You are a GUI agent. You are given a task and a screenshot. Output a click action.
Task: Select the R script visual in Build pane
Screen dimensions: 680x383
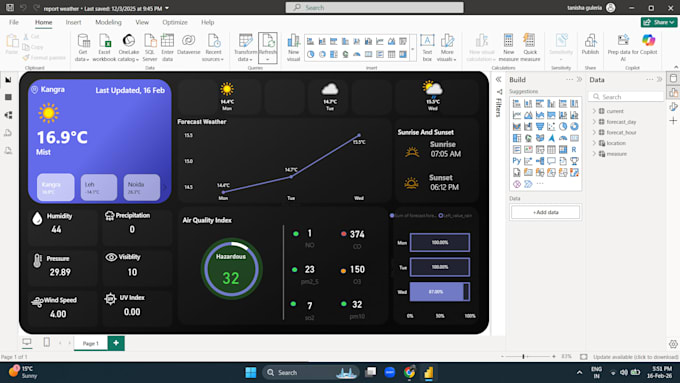574,149
